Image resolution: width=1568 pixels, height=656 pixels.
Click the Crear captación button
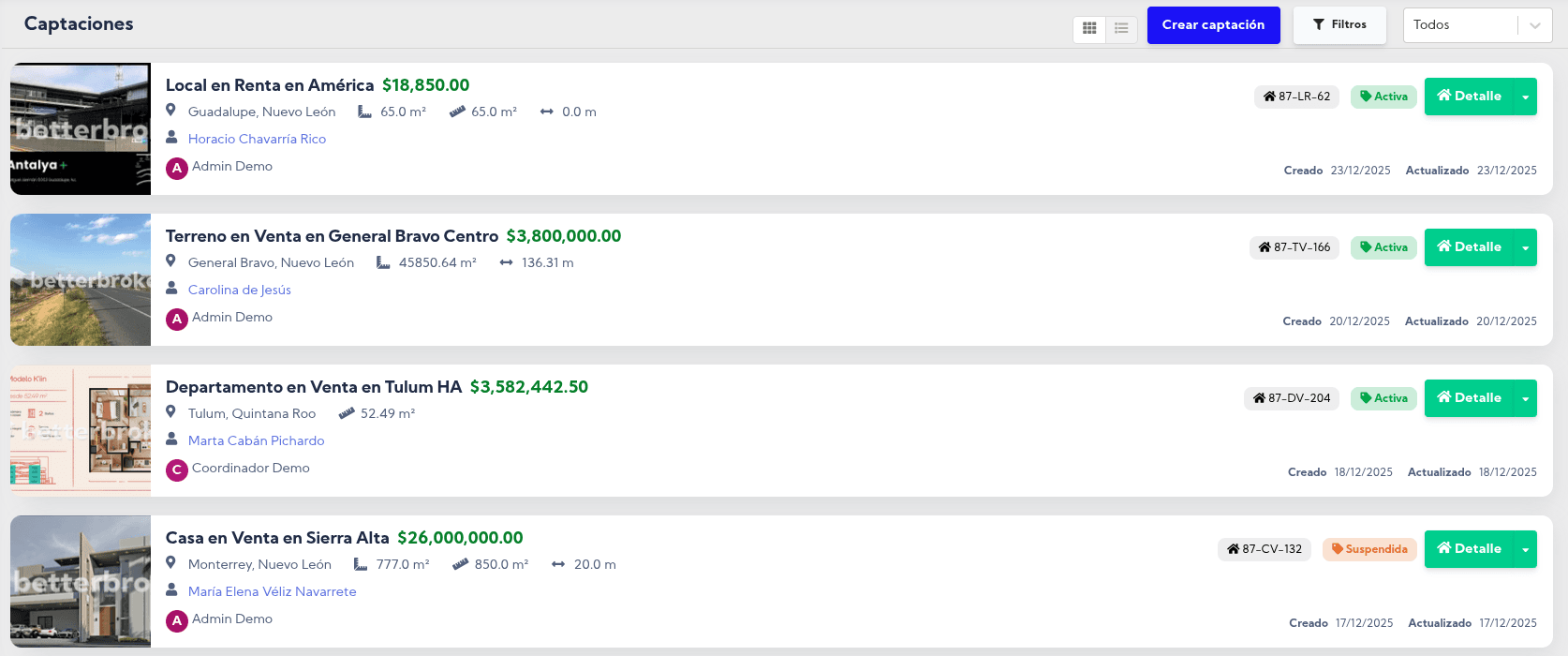1213,25
